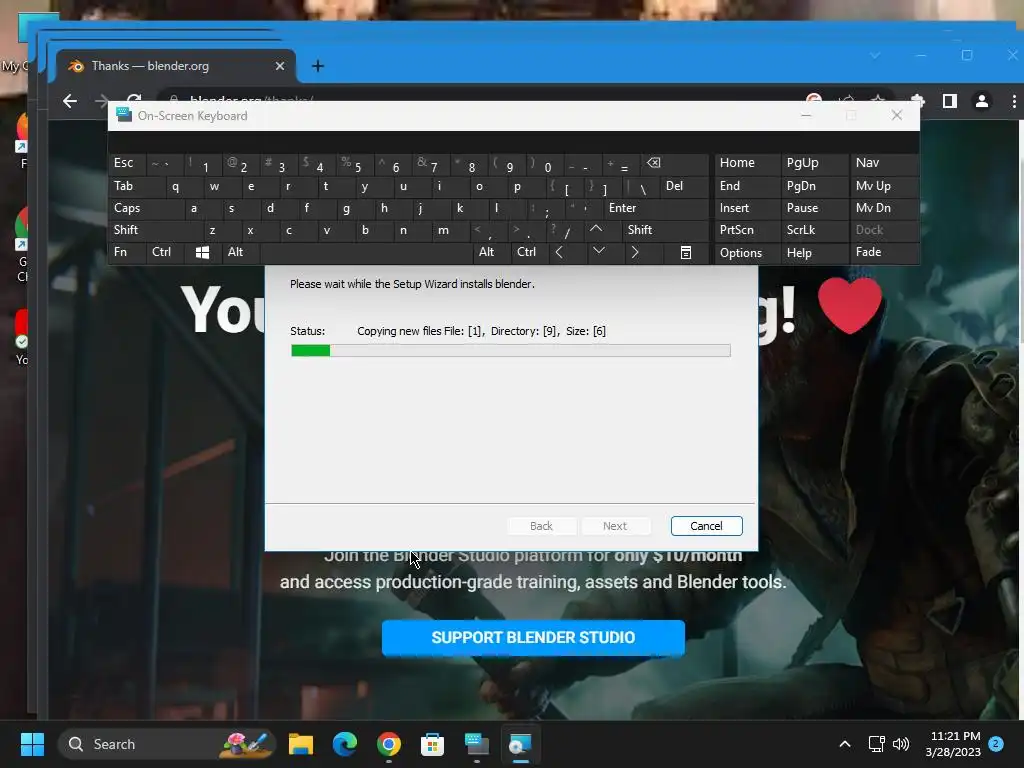This screenshot has width=1024, height=768.
Task: Click the Mv Up key
Action: coord(884,186)
